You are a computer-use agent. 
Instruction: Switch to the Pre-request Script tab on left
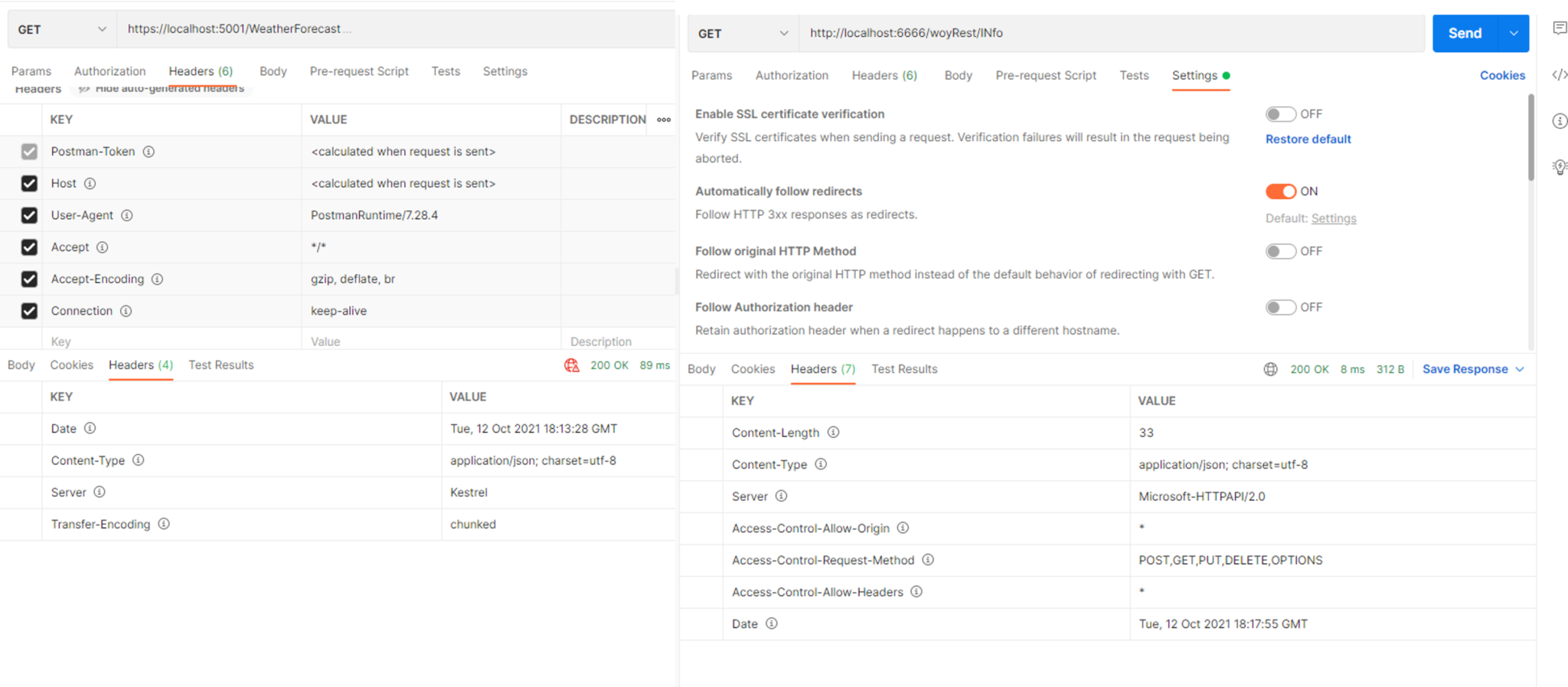coord(358,71)
